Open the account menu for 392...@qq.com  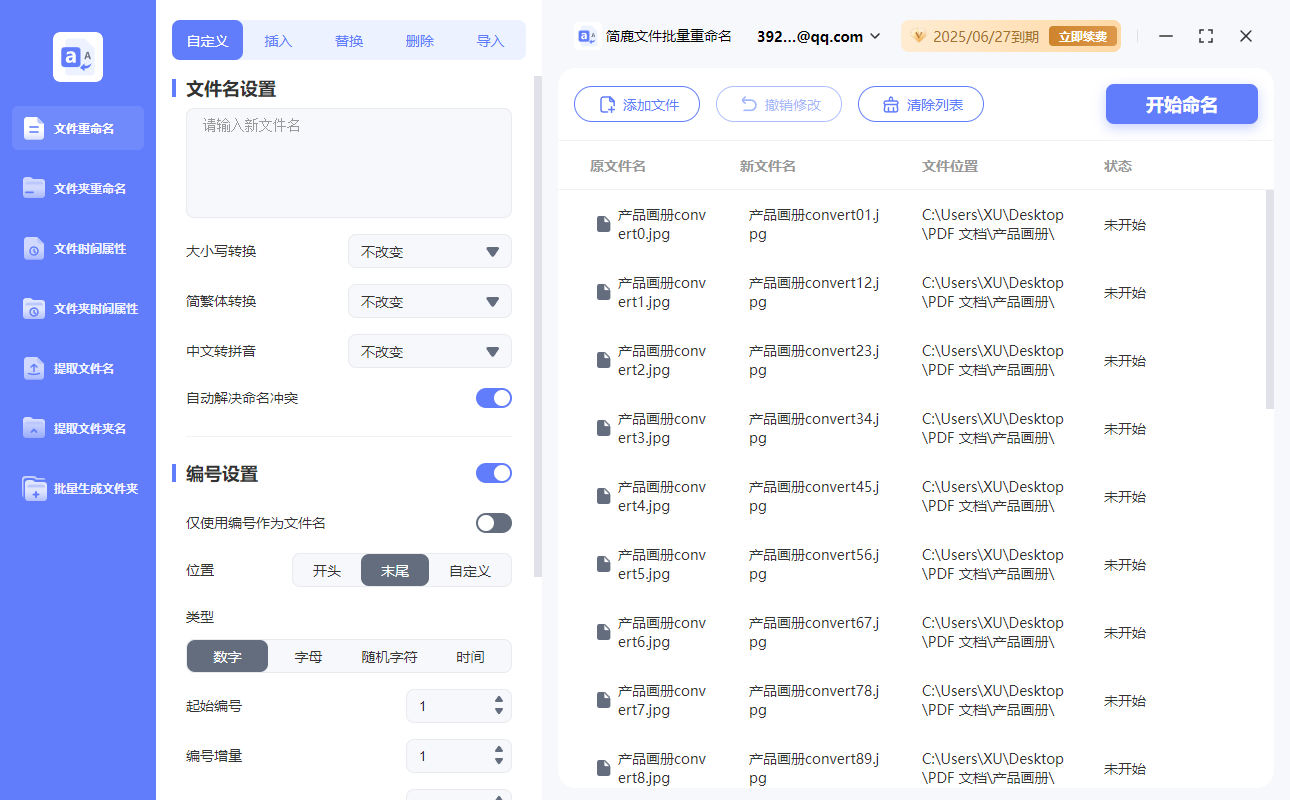coord(815,36)
